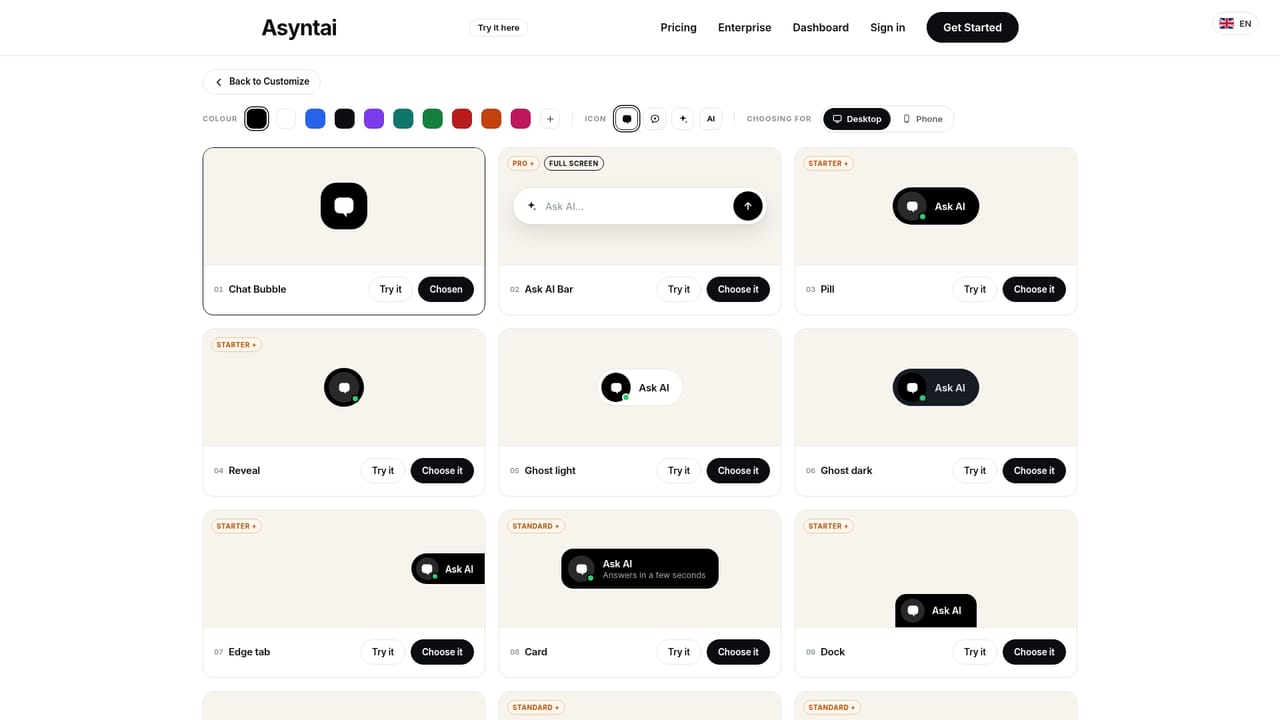
Task: Pick the blue colour swatch
Action: [x=315, y=118]
